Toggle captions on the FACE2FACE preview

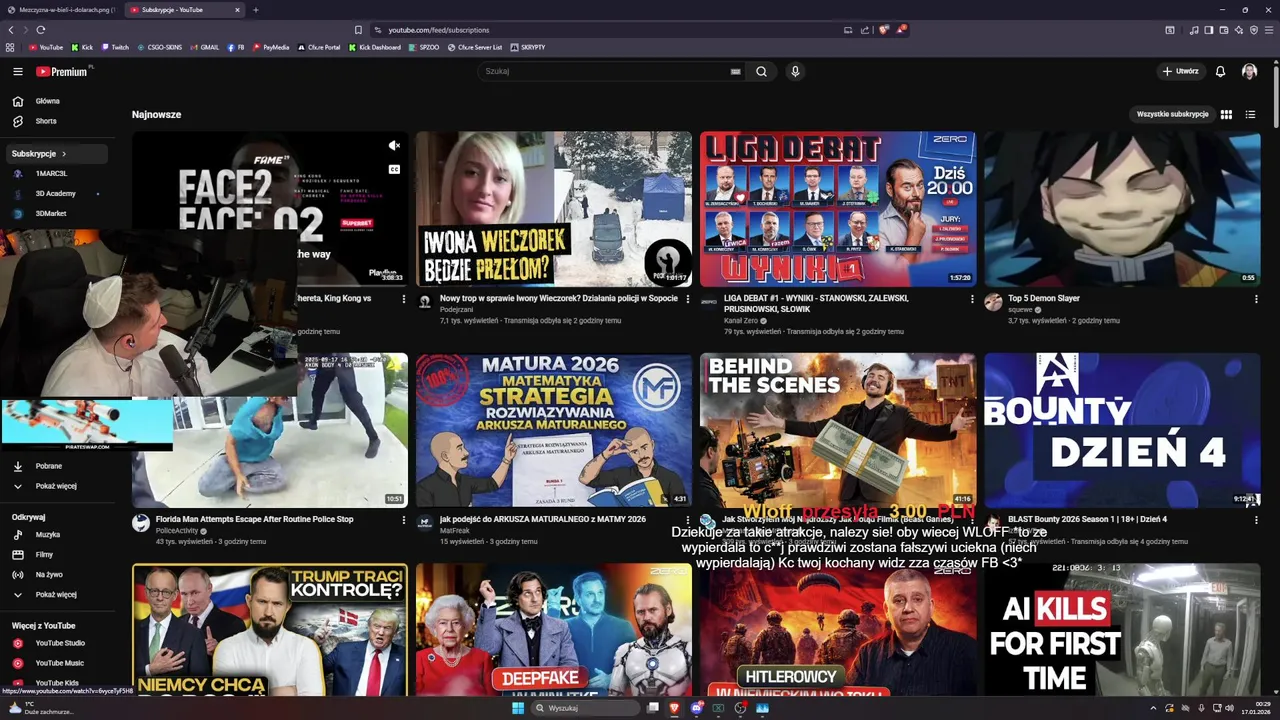[x=394, y=170]
